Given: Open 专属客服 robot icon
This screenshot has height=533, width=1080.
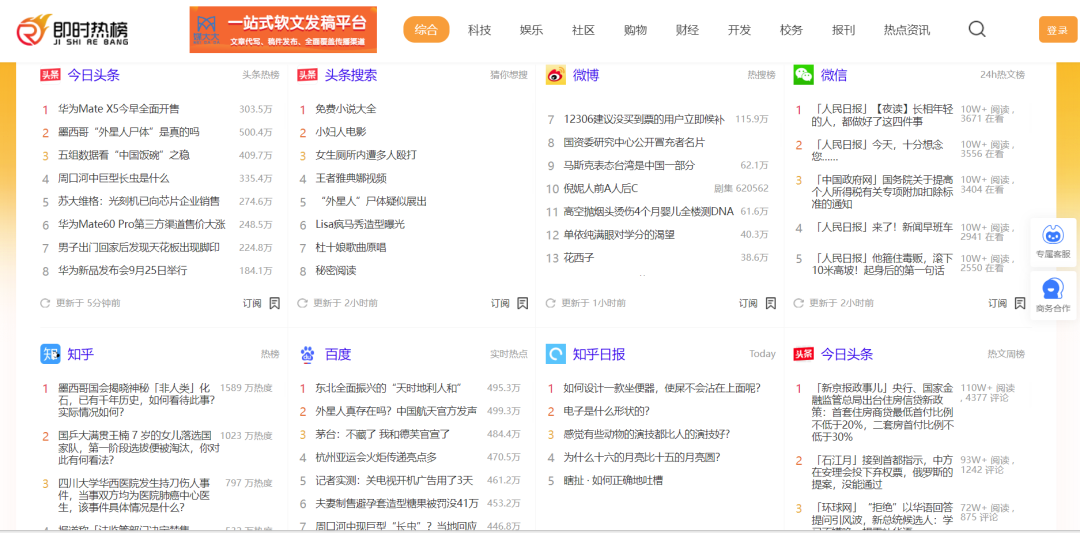Looking at the screenshot, I should coord(1053,235).
